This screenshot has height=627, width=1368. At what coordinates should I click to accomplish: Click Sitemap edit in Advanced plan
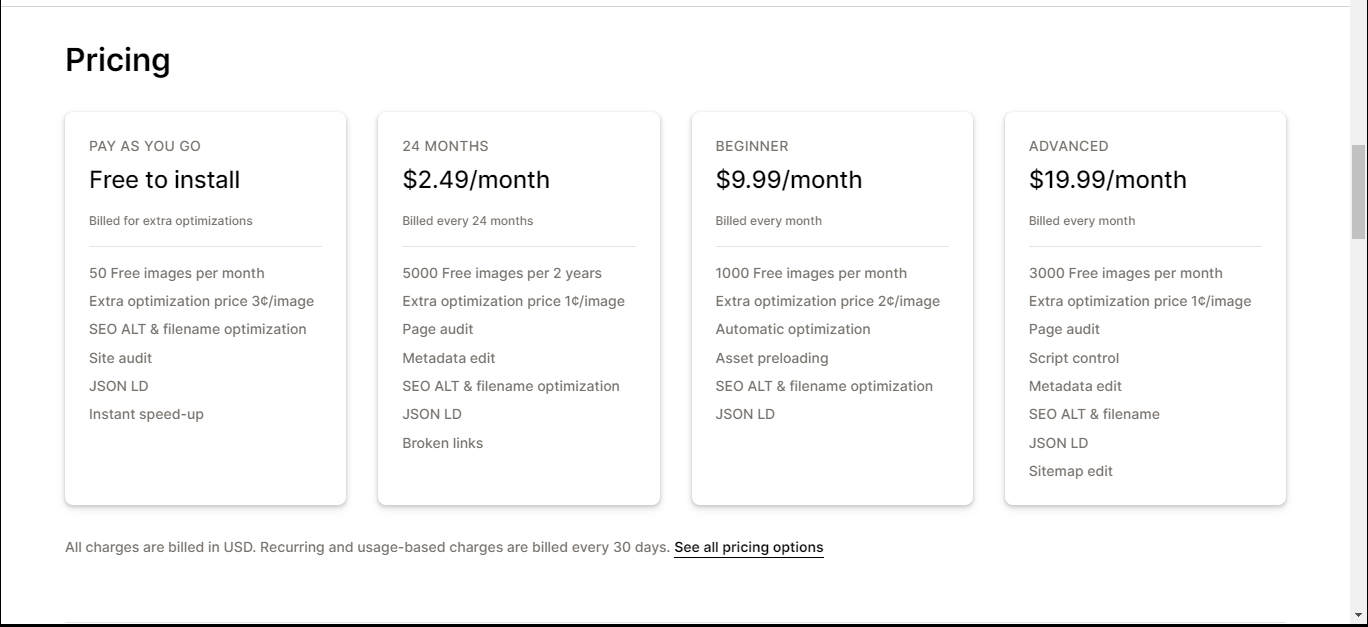point(1071,471)
